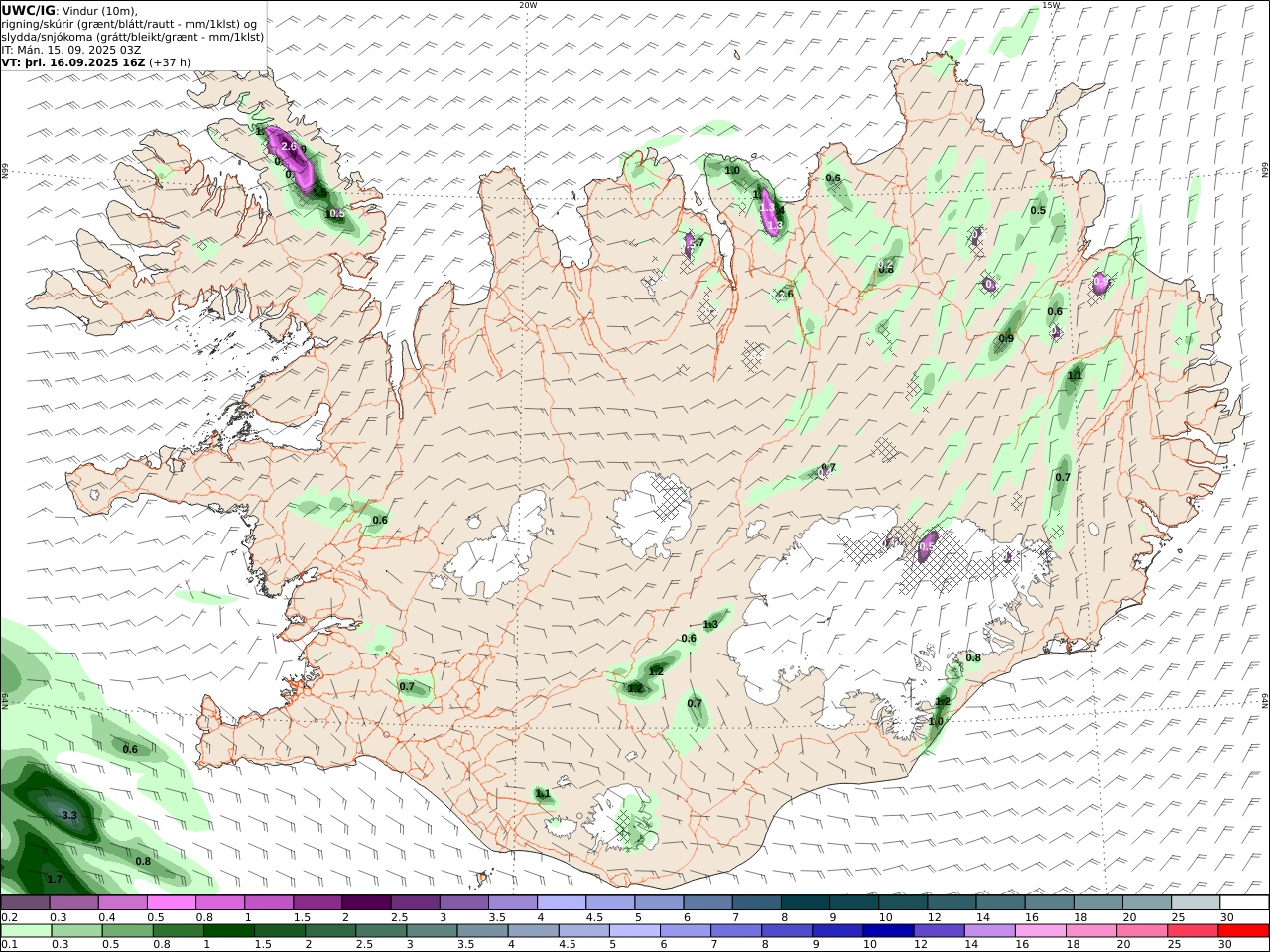Pick the bright red 30+ bottom legend swatch

1244,931
